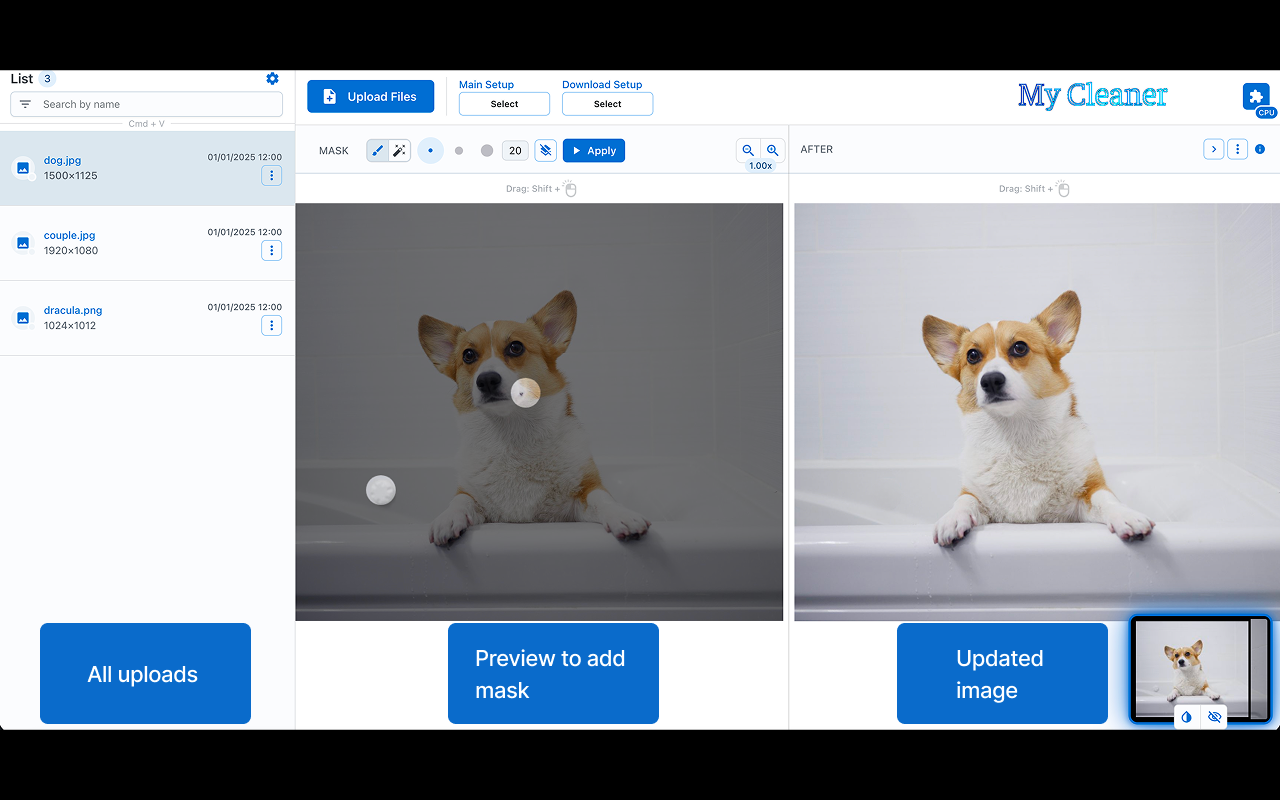Click the mask layers visibility icon

point(545,149)
